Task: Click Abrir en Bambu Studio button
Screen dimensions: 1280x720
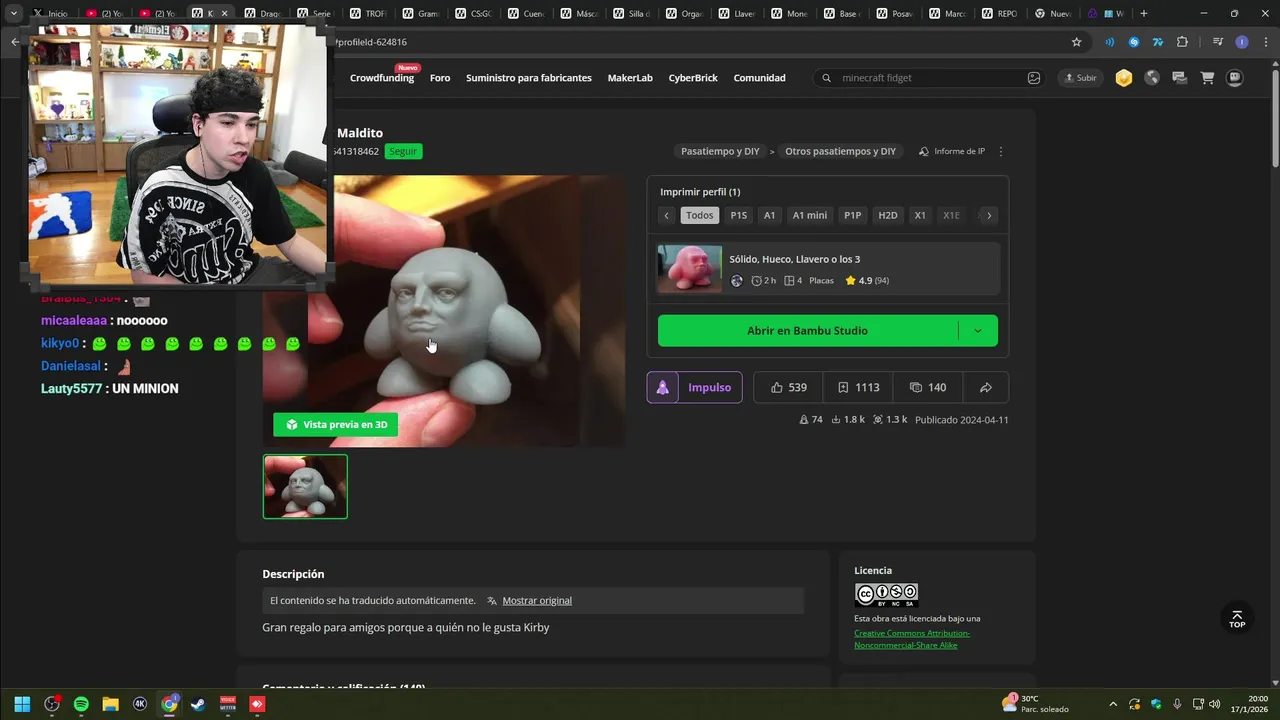Action: (808, 331)
